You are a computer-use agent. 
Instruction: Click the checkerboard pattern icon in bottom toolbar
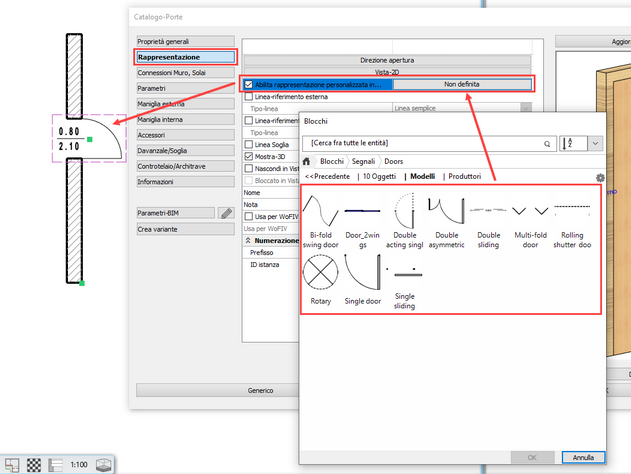coord(34,465)
